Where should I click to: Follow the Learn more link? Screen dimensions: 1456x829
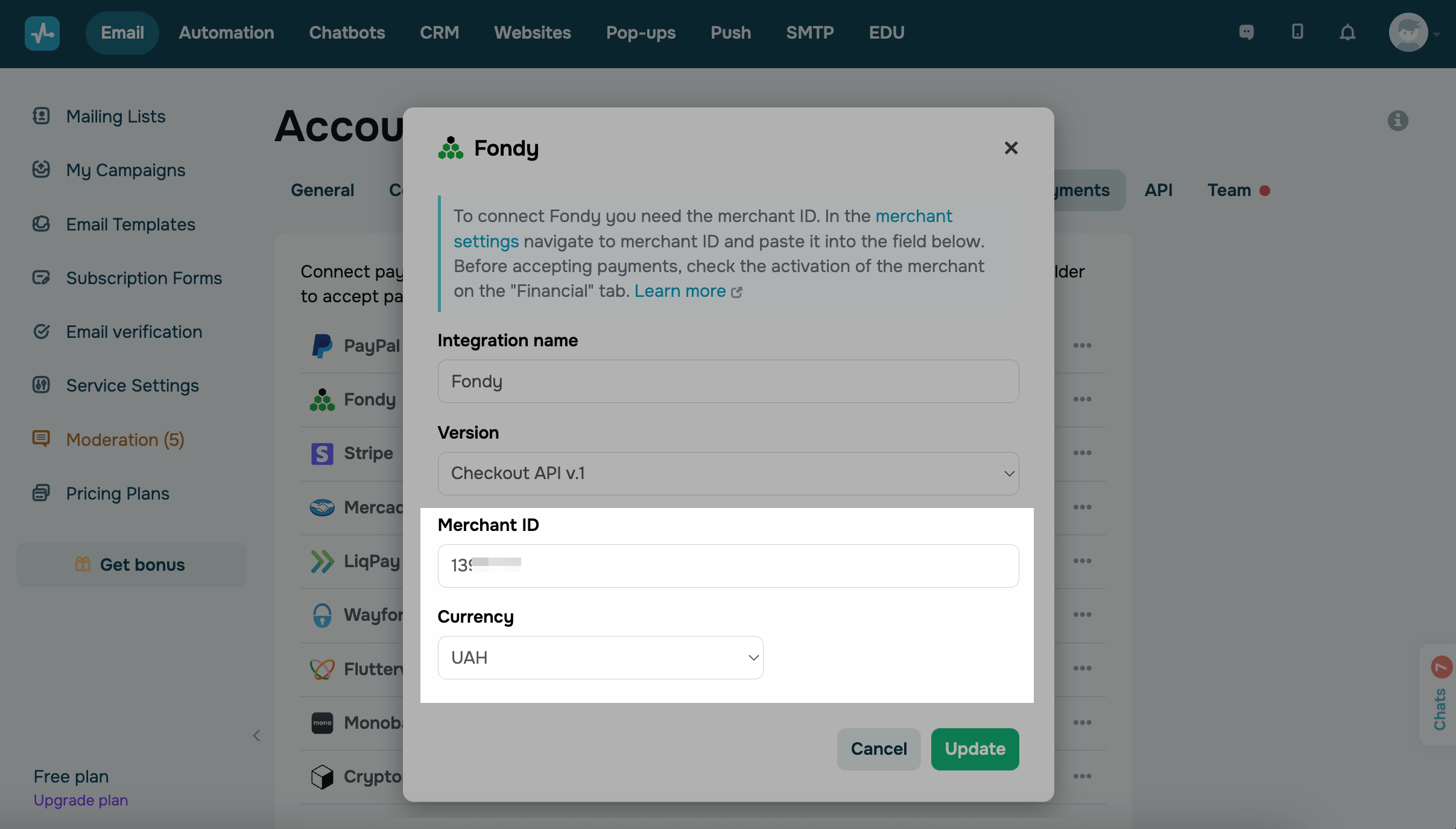coord(680,291)
